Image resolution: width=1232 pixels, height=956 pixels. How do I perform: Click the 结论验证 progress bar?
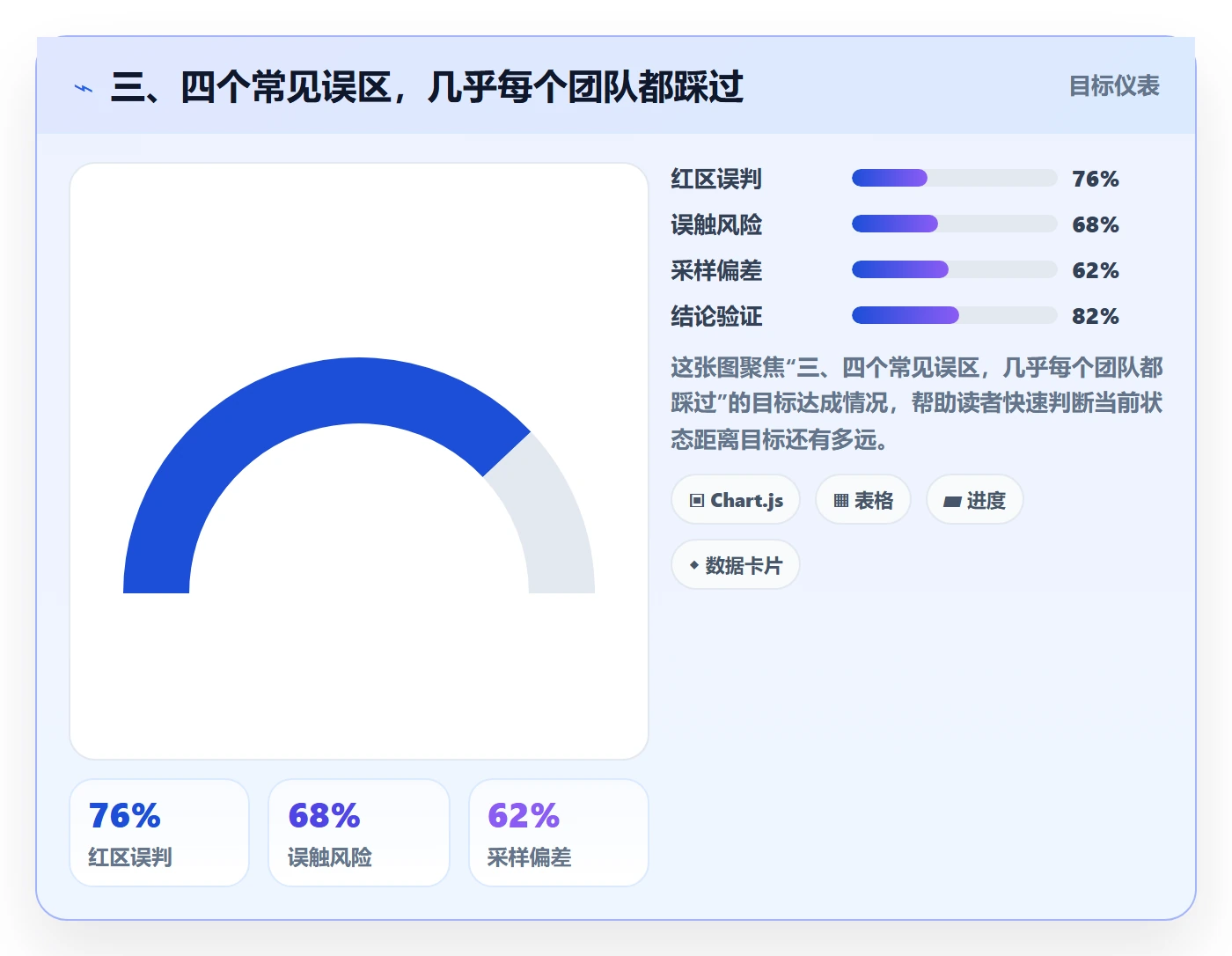click(954, 315)
